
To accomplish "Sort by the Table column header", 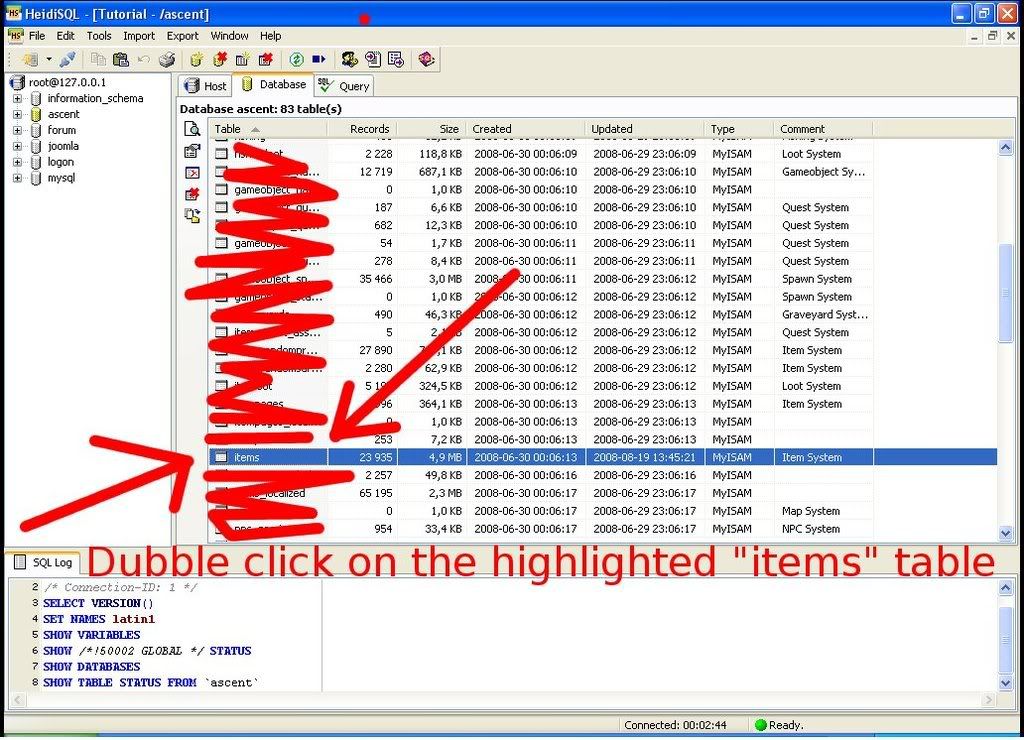I will click(268, 129).
